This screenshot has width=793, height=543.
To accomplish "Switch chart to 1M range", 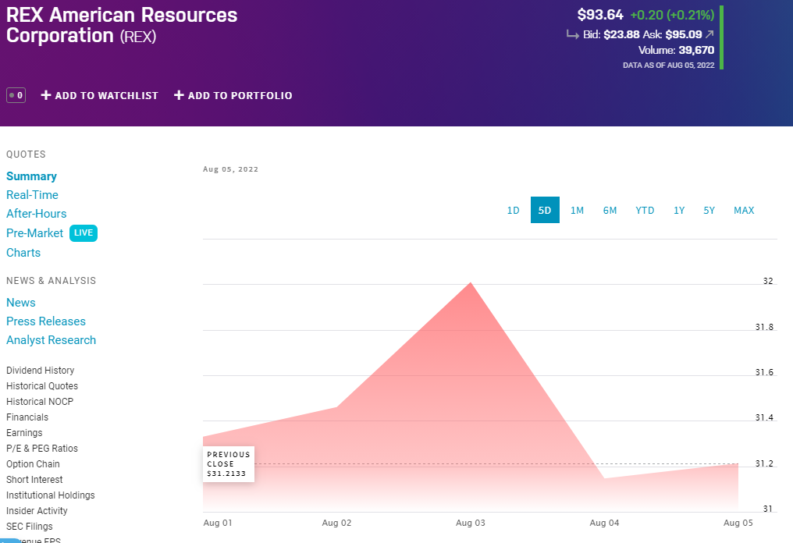I will click(x=577, y=210).
